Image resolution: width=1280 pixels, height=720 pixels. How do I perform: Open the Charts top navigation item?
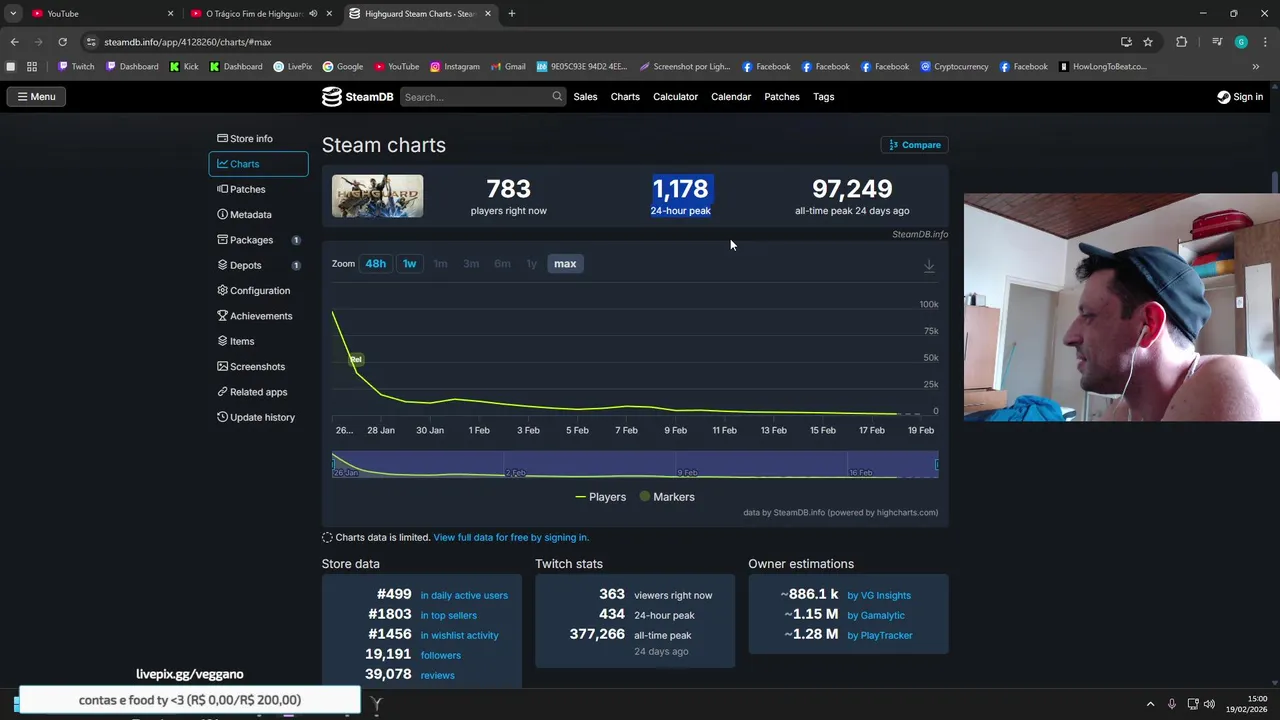(x=625, y=97)
